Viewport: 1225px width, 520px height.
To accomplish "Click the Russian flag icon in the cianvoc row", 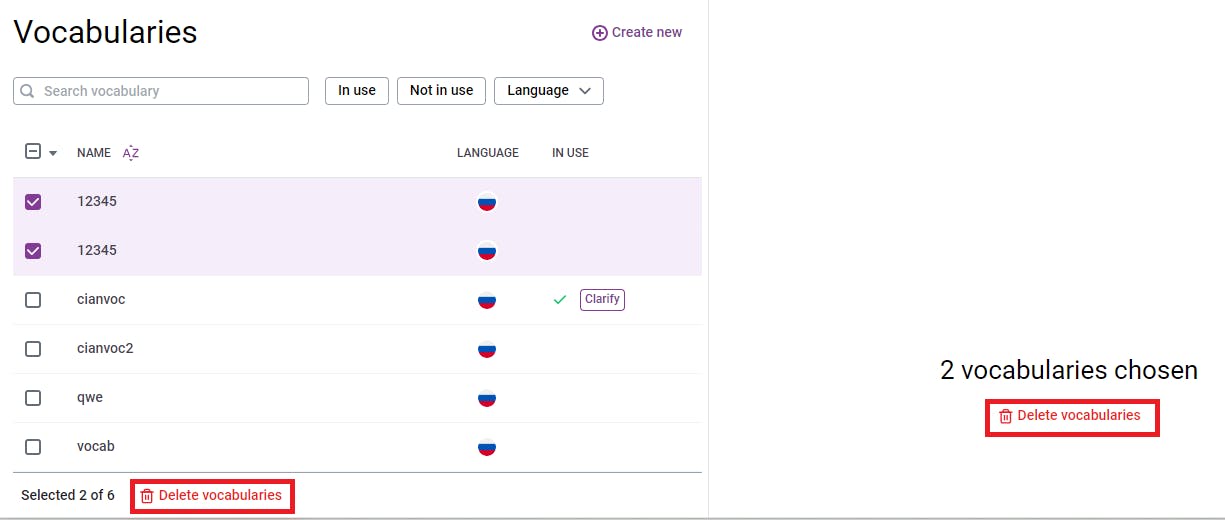I will [487, 300].
